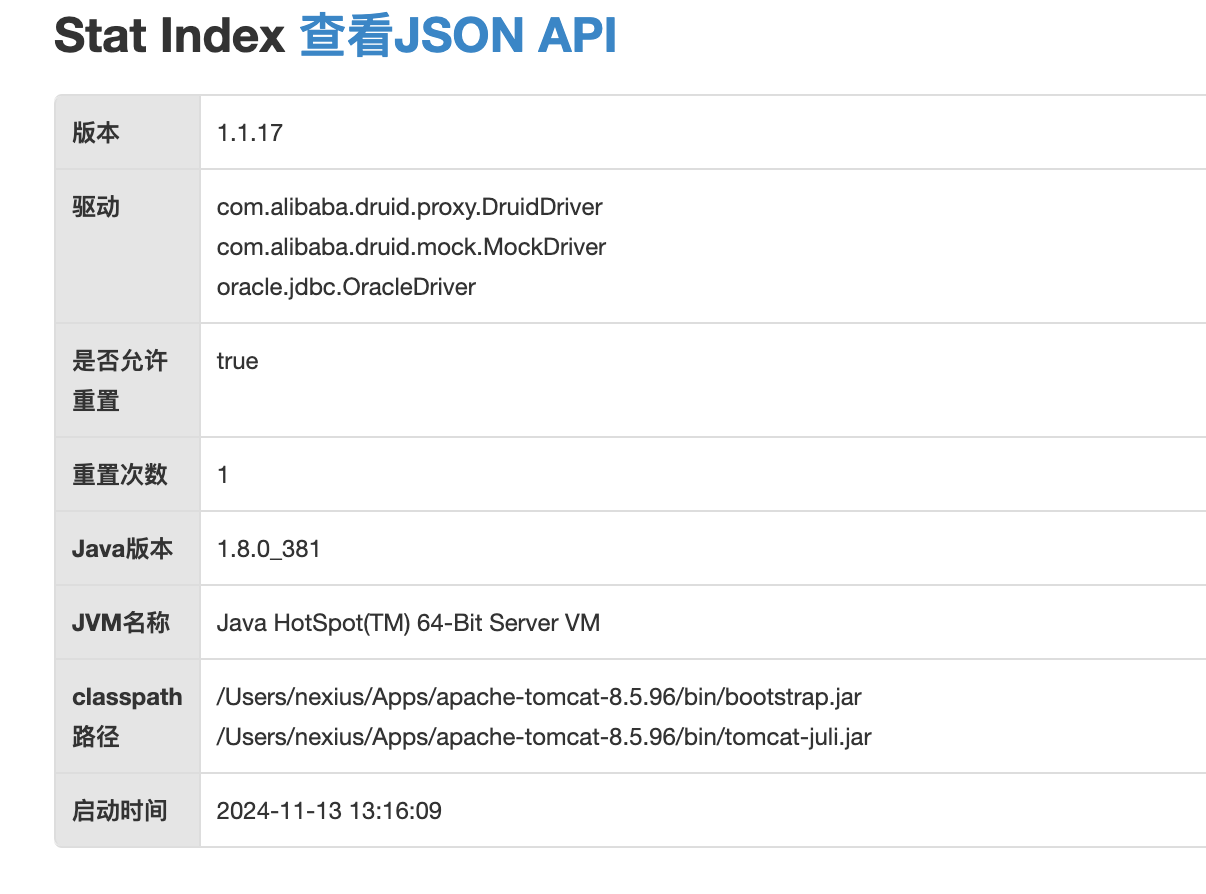Open the 查看JSON API link
Image resolution: width=1206 pixels, height=894 pixels.
pyautogui.click(x=458, y=36)
